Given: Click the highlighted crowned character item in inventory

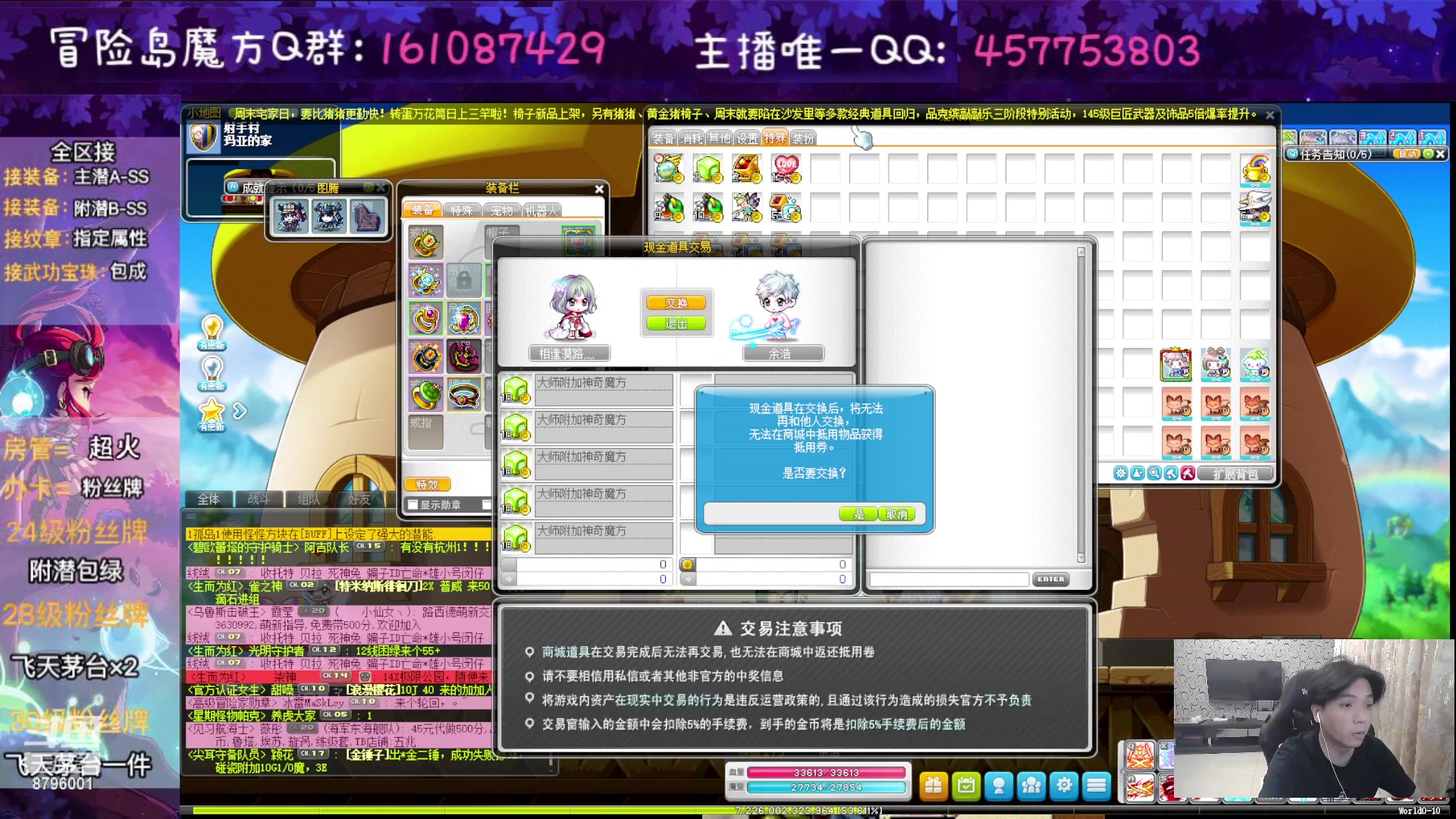Looking at the screenshot, I should [x=1176, y=365].
